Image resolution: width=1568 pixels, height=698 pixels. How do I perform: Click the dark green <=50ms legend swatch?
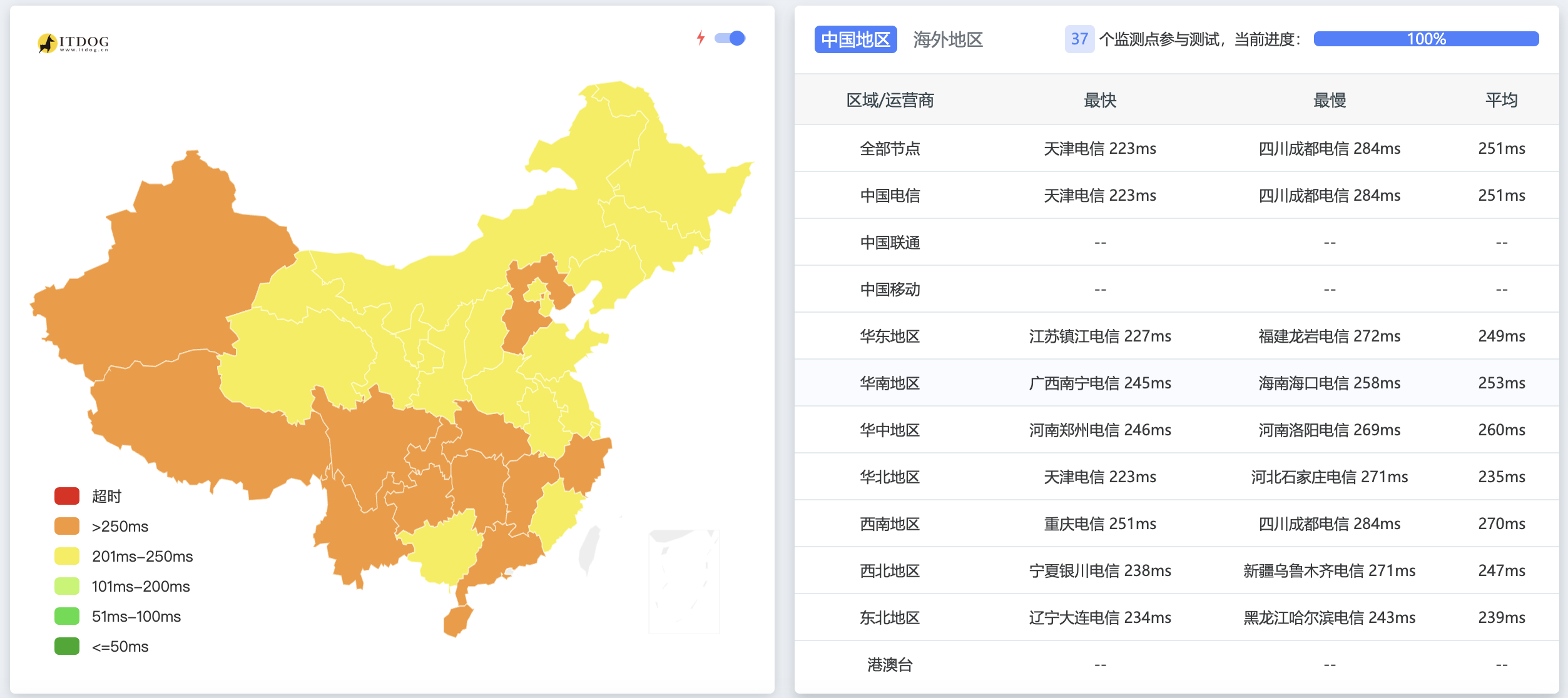(x=67, y=646)
